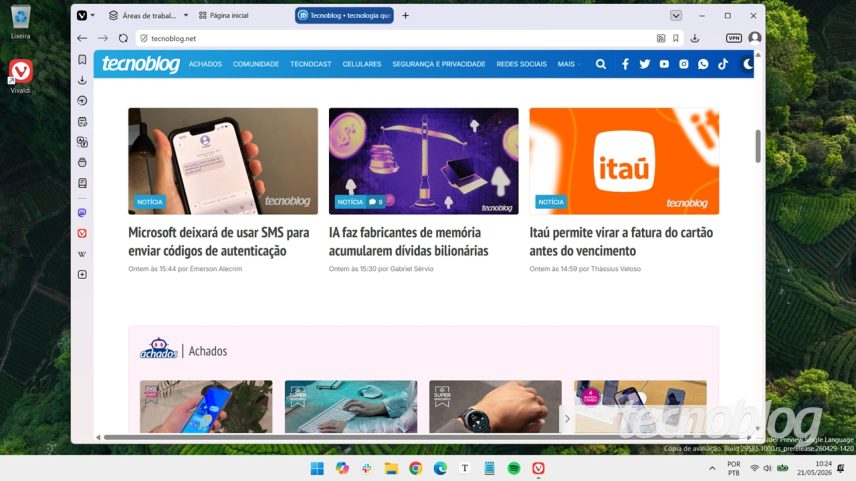
Task: Open the Achados section heading
Action: [207, 351]
